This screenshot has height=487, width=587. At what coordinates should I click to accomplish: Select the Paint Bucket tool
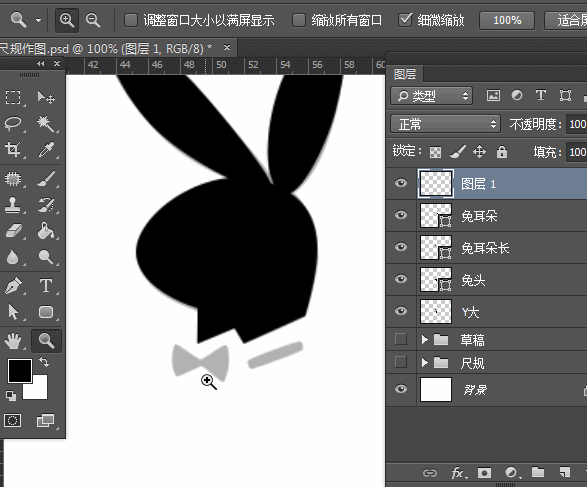point(46,231)
